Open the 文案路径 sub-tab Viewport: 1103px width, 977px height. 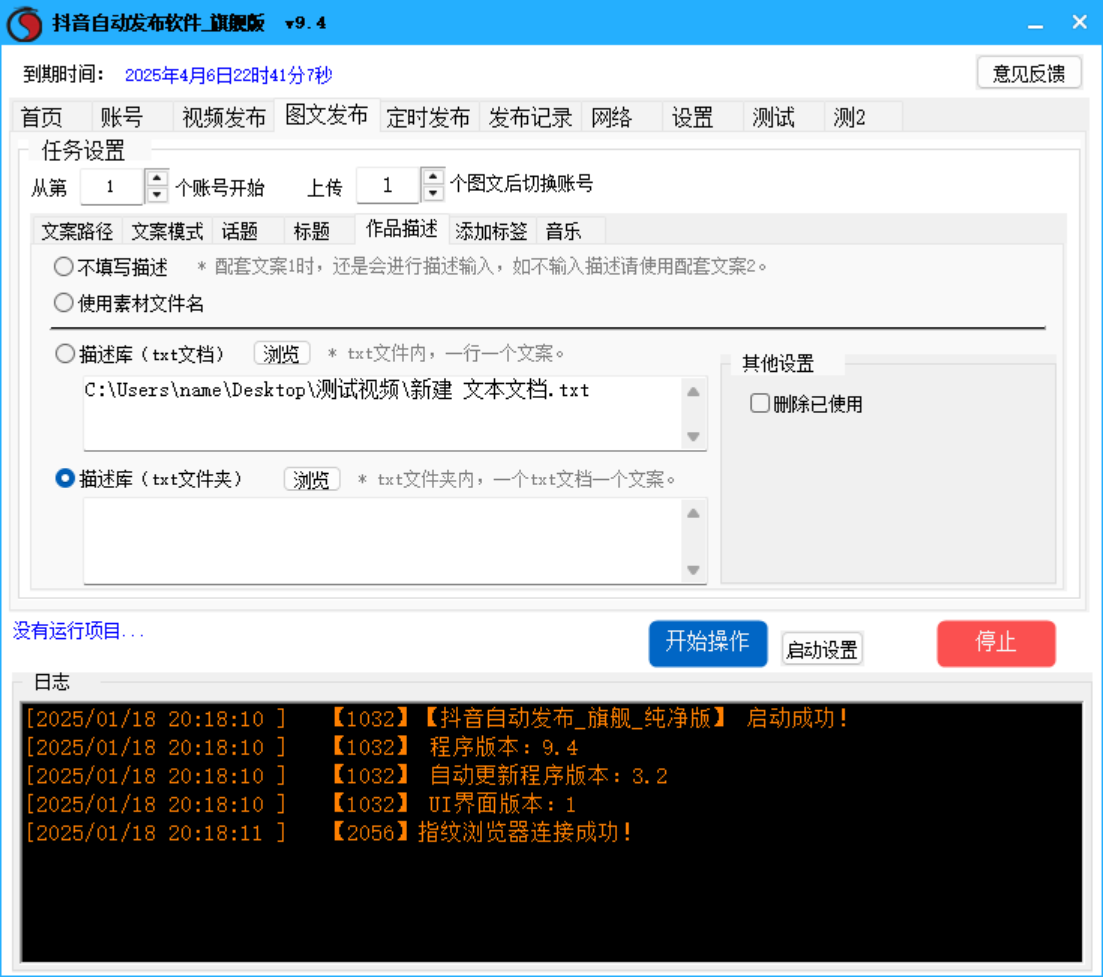click(77, 231)
